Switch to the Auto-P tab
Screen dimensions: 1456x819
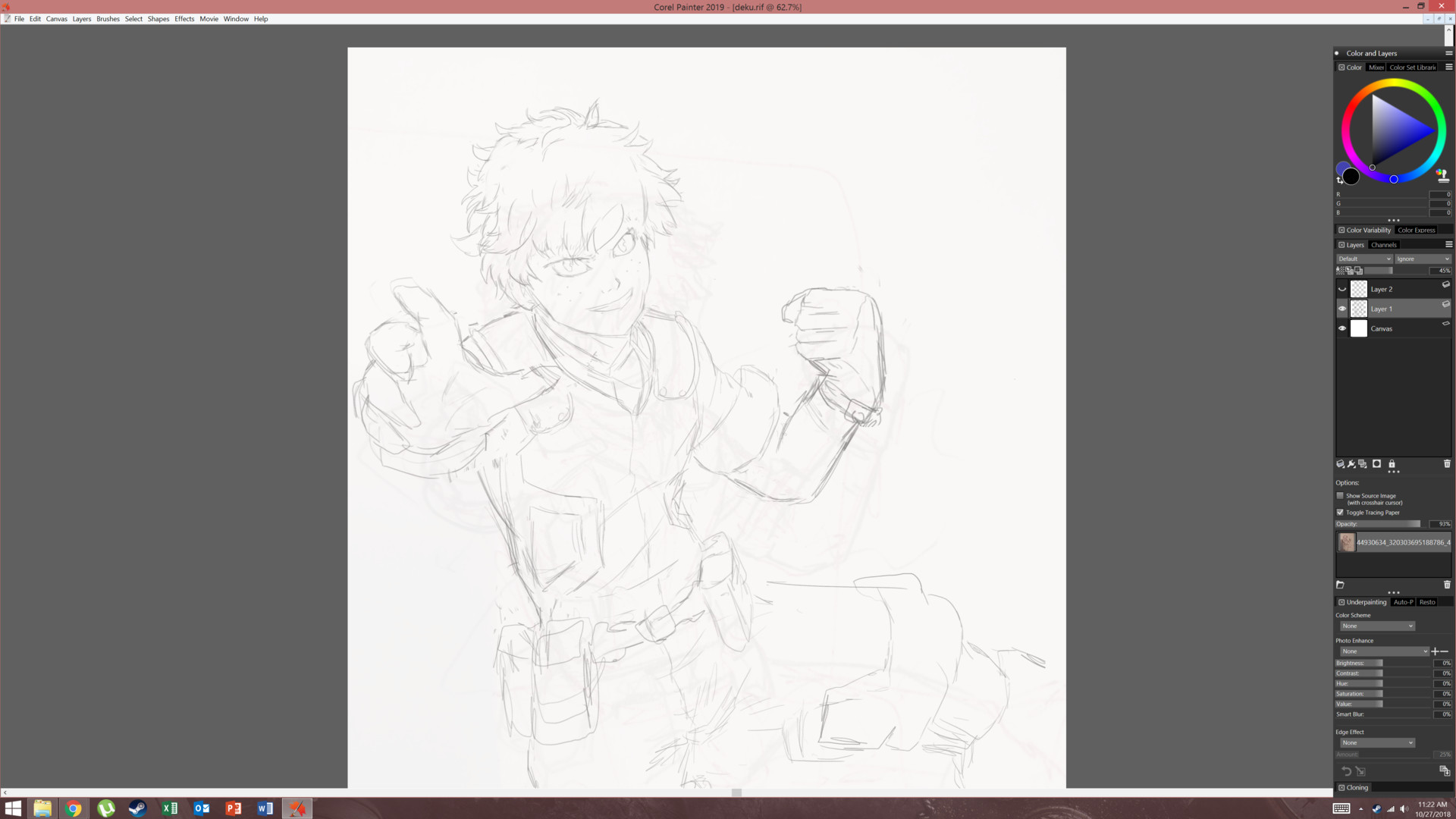[x=1403, y=602]
